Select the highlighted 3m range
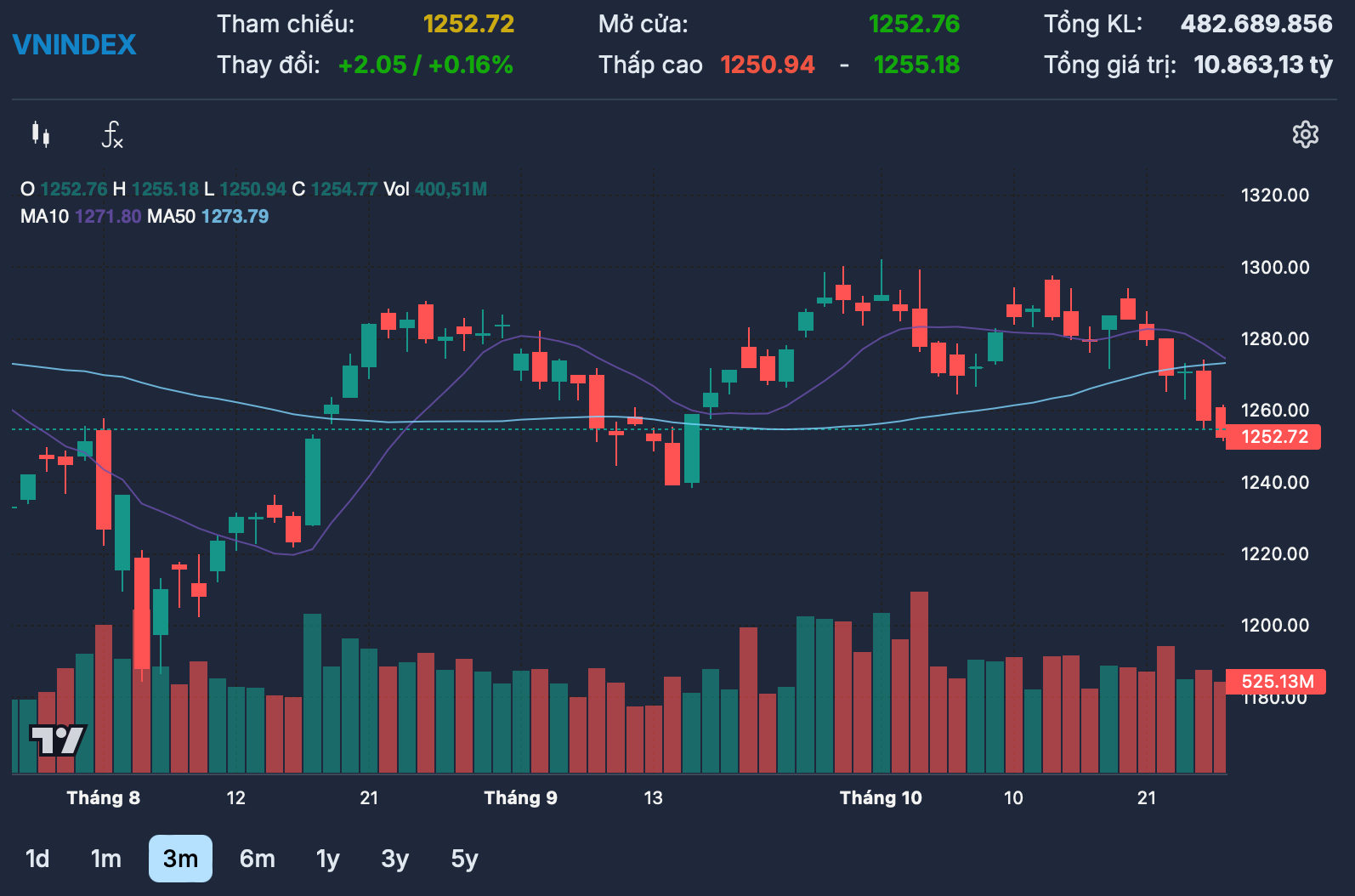1355x896 pixels. pos(180,859)
